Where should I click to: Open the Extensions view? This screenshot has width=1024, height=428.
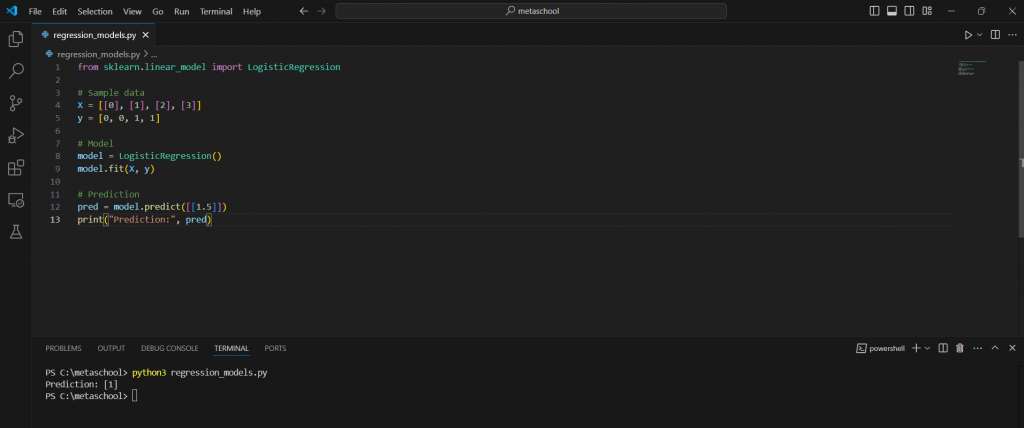tap(16, 167)
